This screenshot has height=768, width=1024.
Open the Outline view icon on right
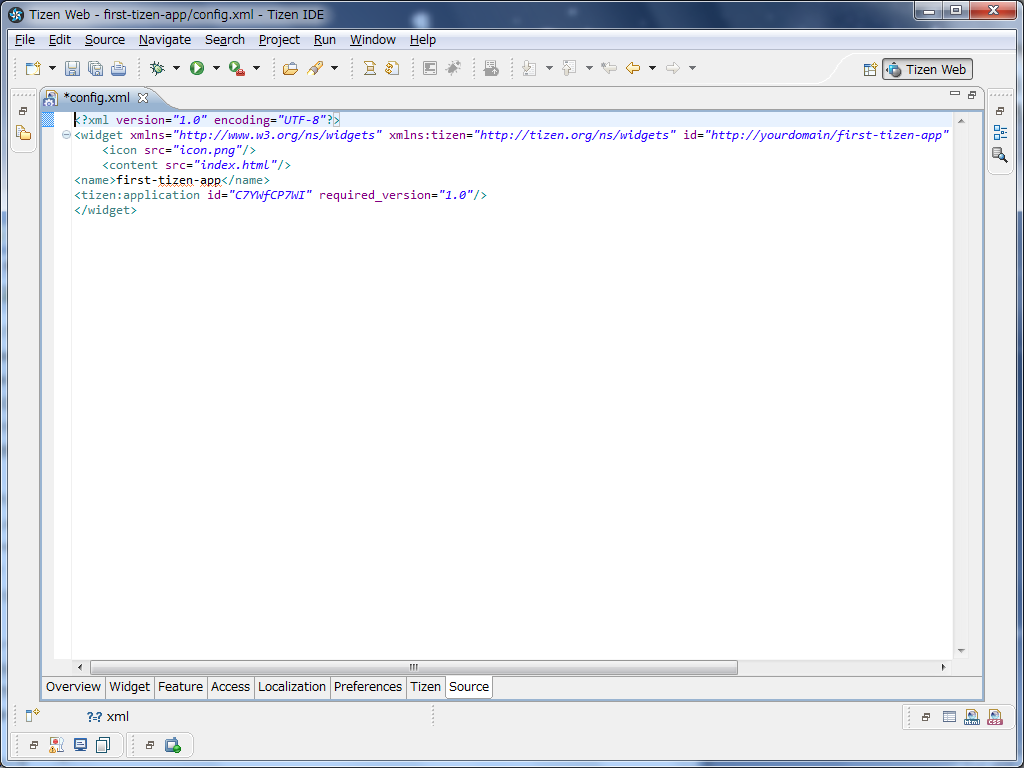pos(1000,133)
